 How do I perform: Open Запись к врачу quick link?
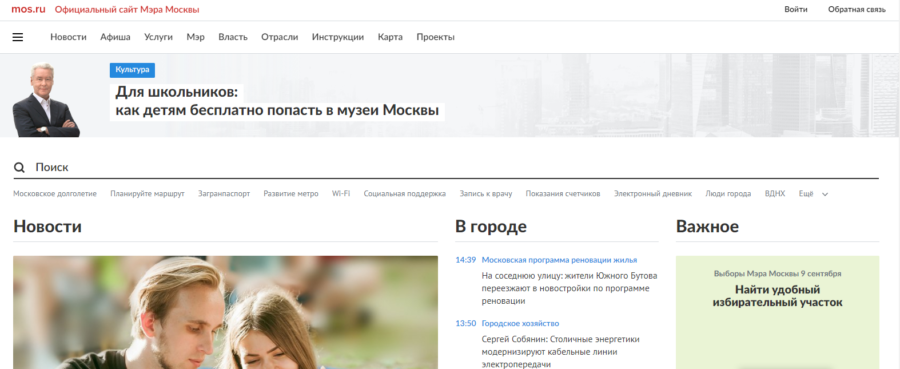486,194
